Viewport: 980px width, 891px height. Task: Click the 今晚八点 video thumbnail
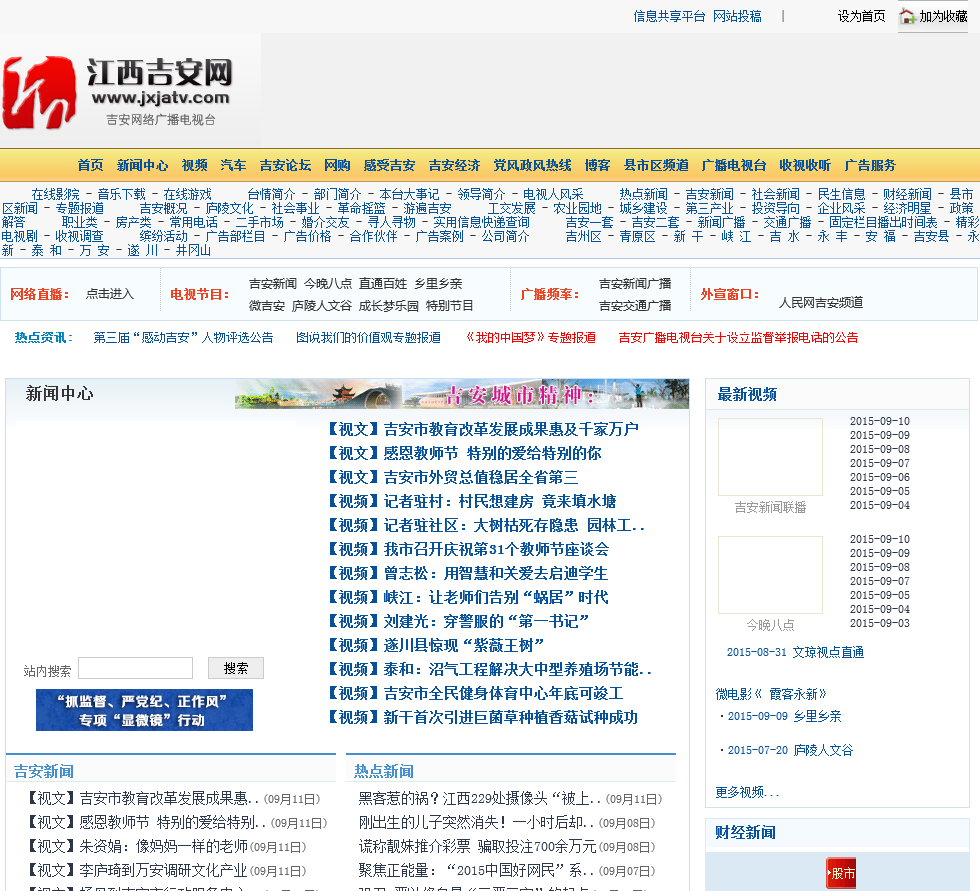click(770, 575)
